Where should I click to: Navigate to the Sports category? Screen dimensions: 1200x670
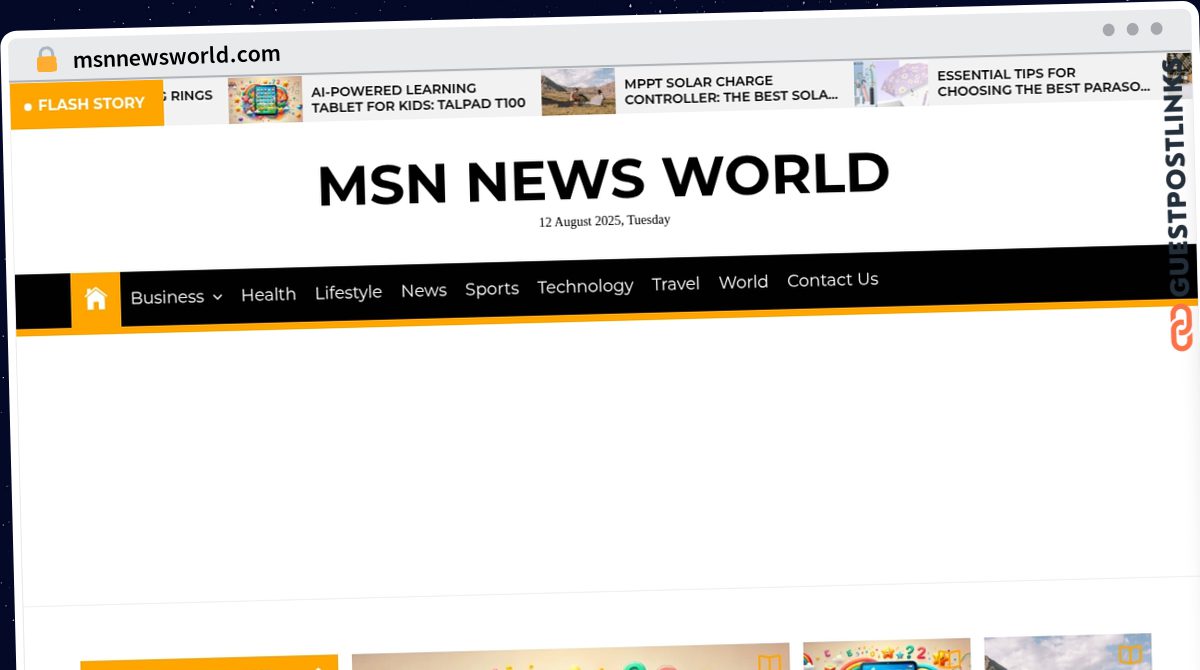coord(491,289)
